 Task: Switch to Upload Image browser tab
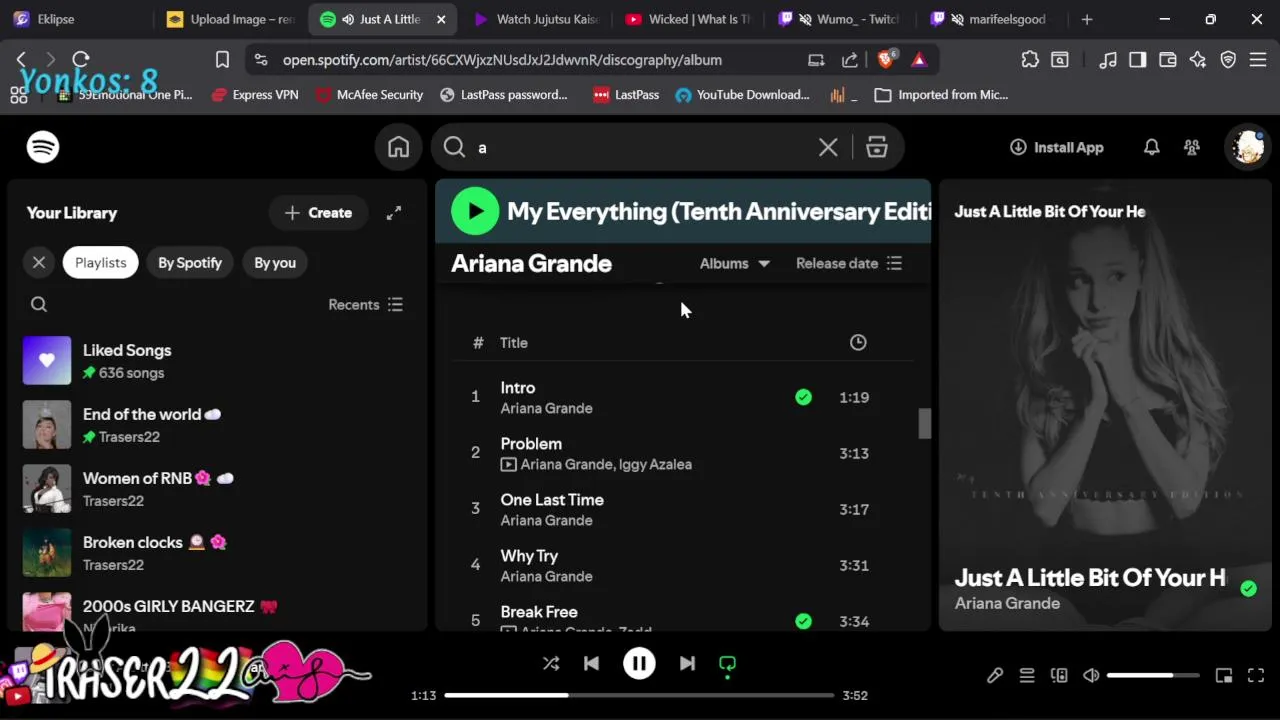tap(232, 19)
